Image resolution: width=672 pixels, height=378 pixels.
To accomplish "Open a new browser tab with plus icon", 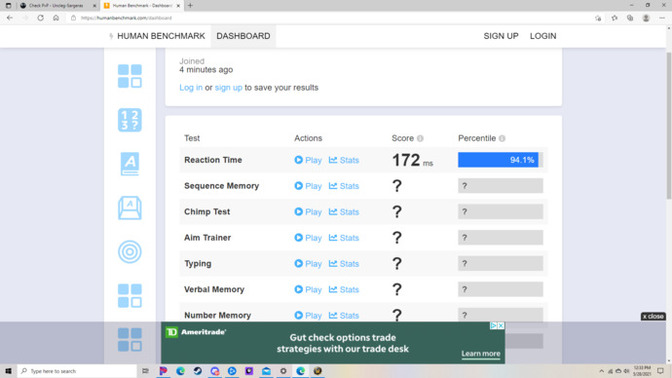I will (190, 6).
